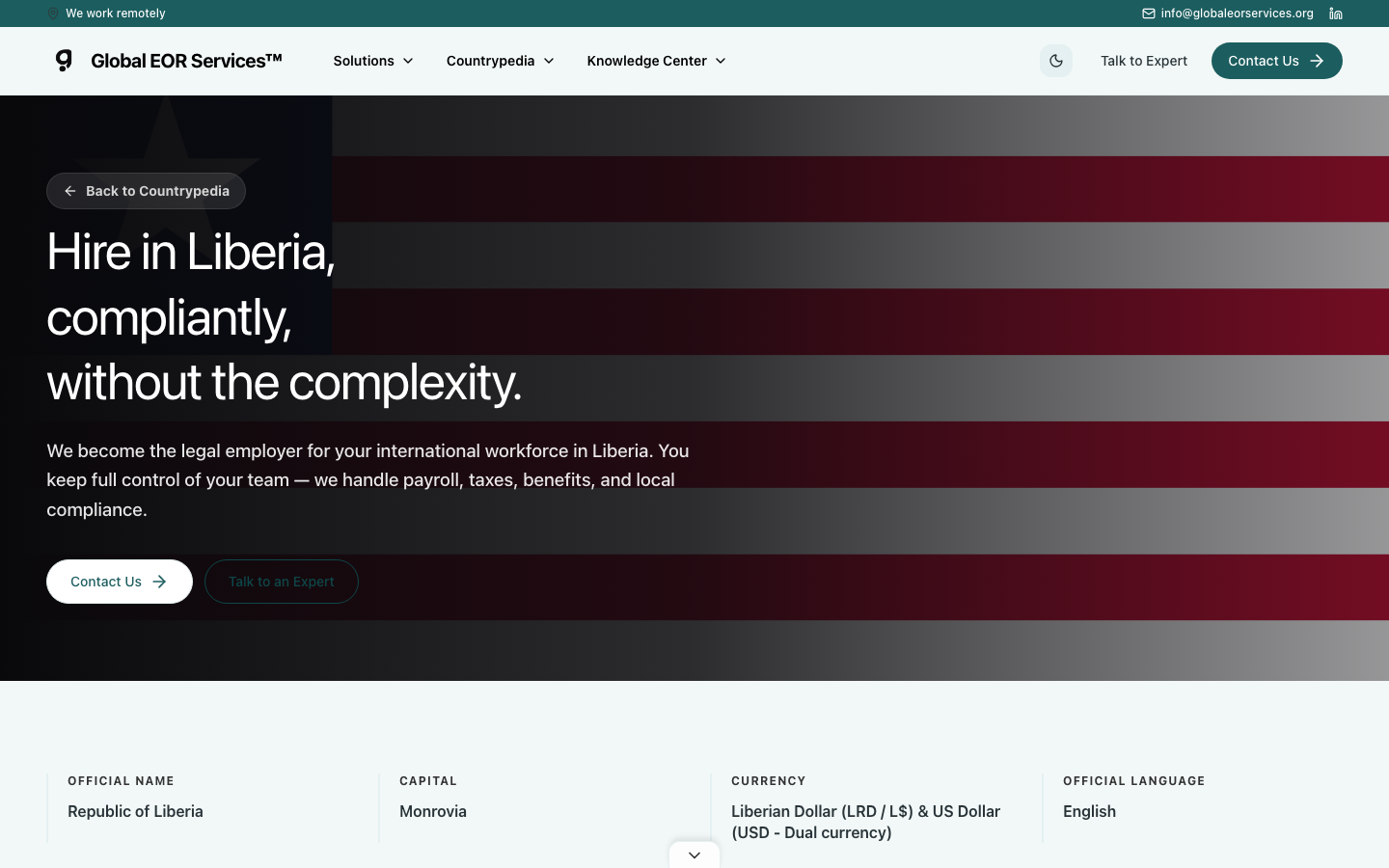
Task: Click the mail envelope icon in top bar
Action: [1148, 14]
